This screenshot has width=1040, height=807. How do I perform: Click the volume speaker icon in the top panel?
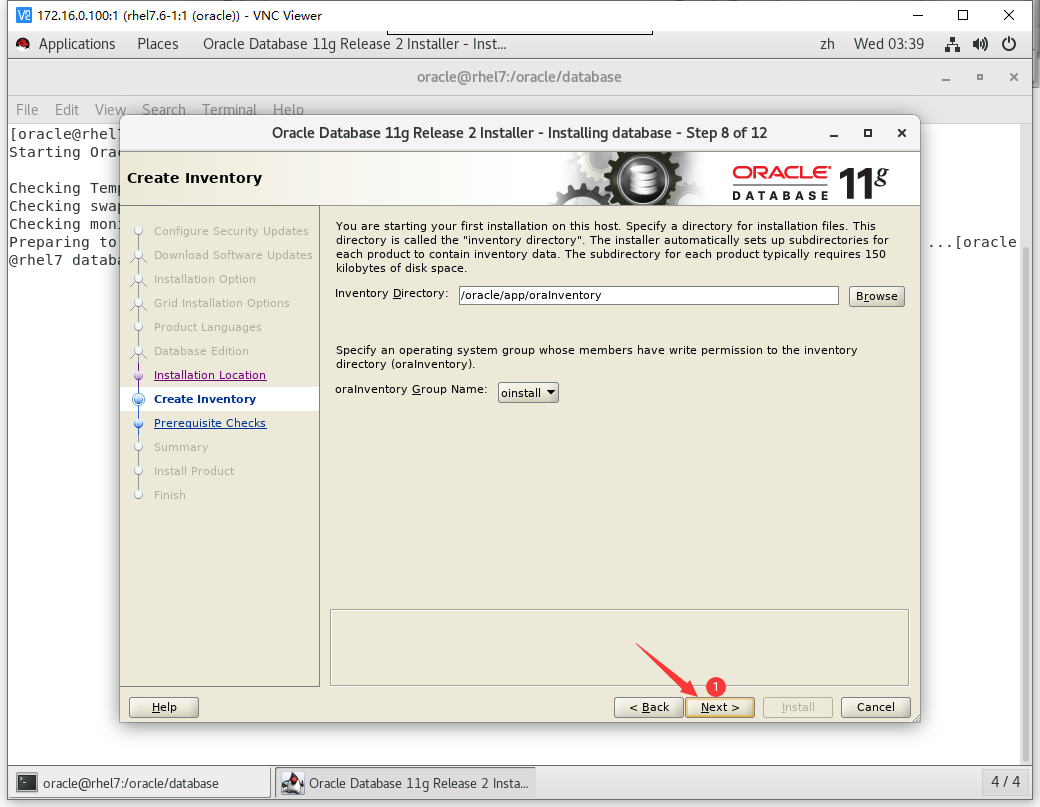[x=980, y=44]
